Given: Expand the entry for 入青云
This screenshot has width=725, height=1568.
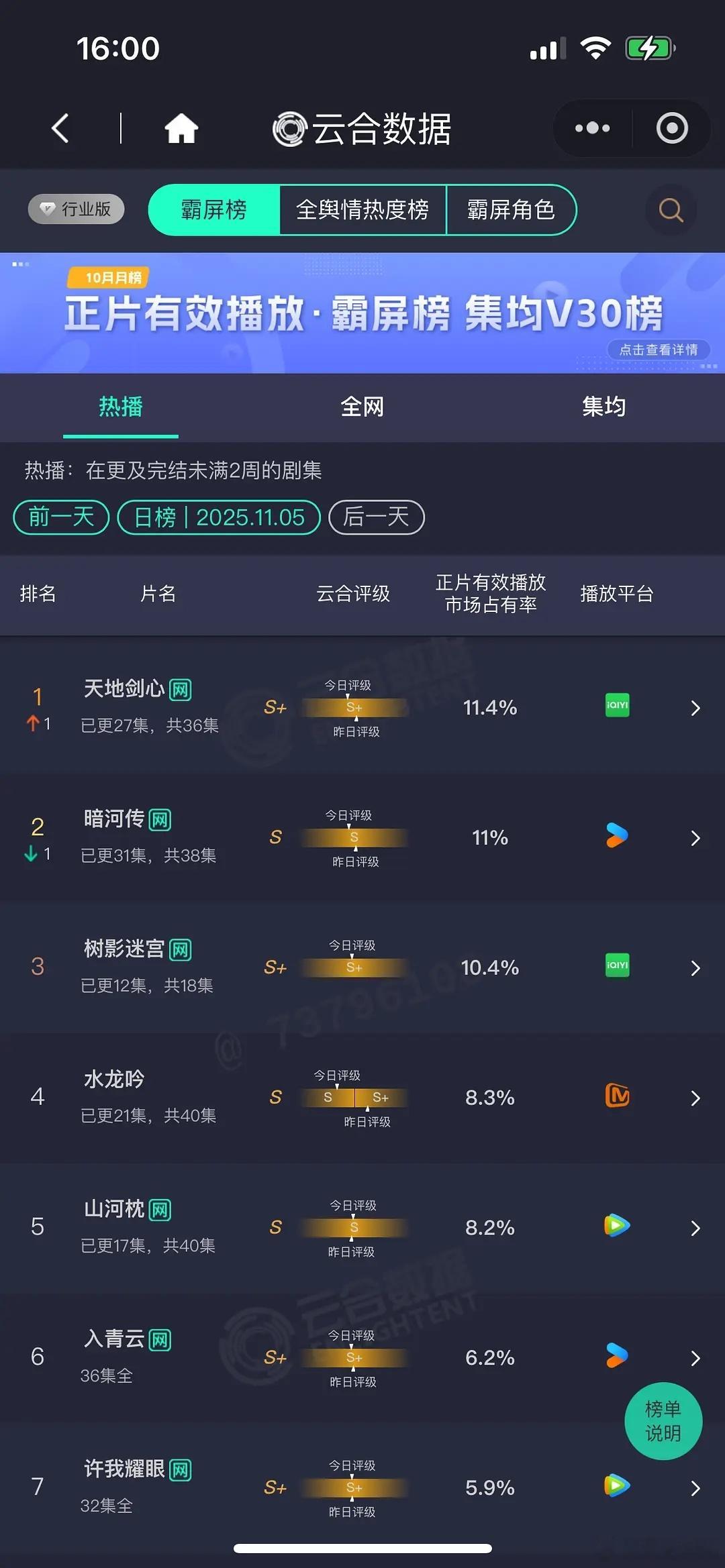Looking at the screenshot, I should pos(695,1358).
